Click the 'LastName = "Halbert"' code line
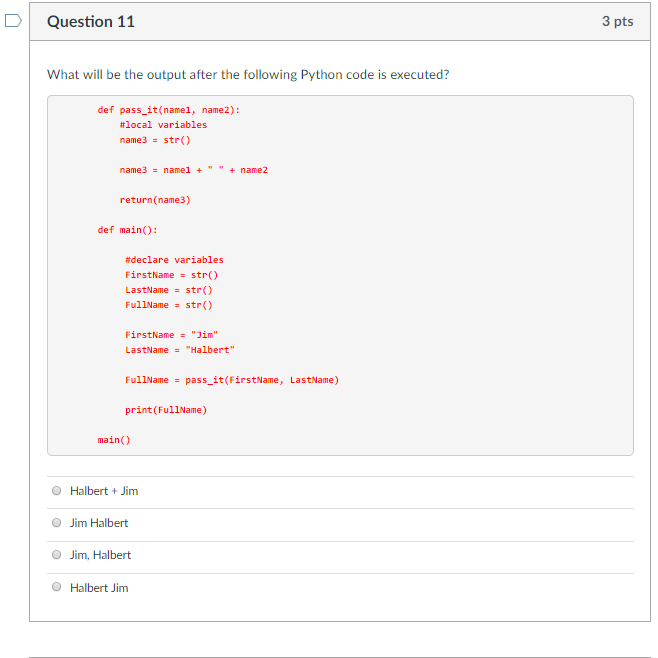 tap(180, 350)
